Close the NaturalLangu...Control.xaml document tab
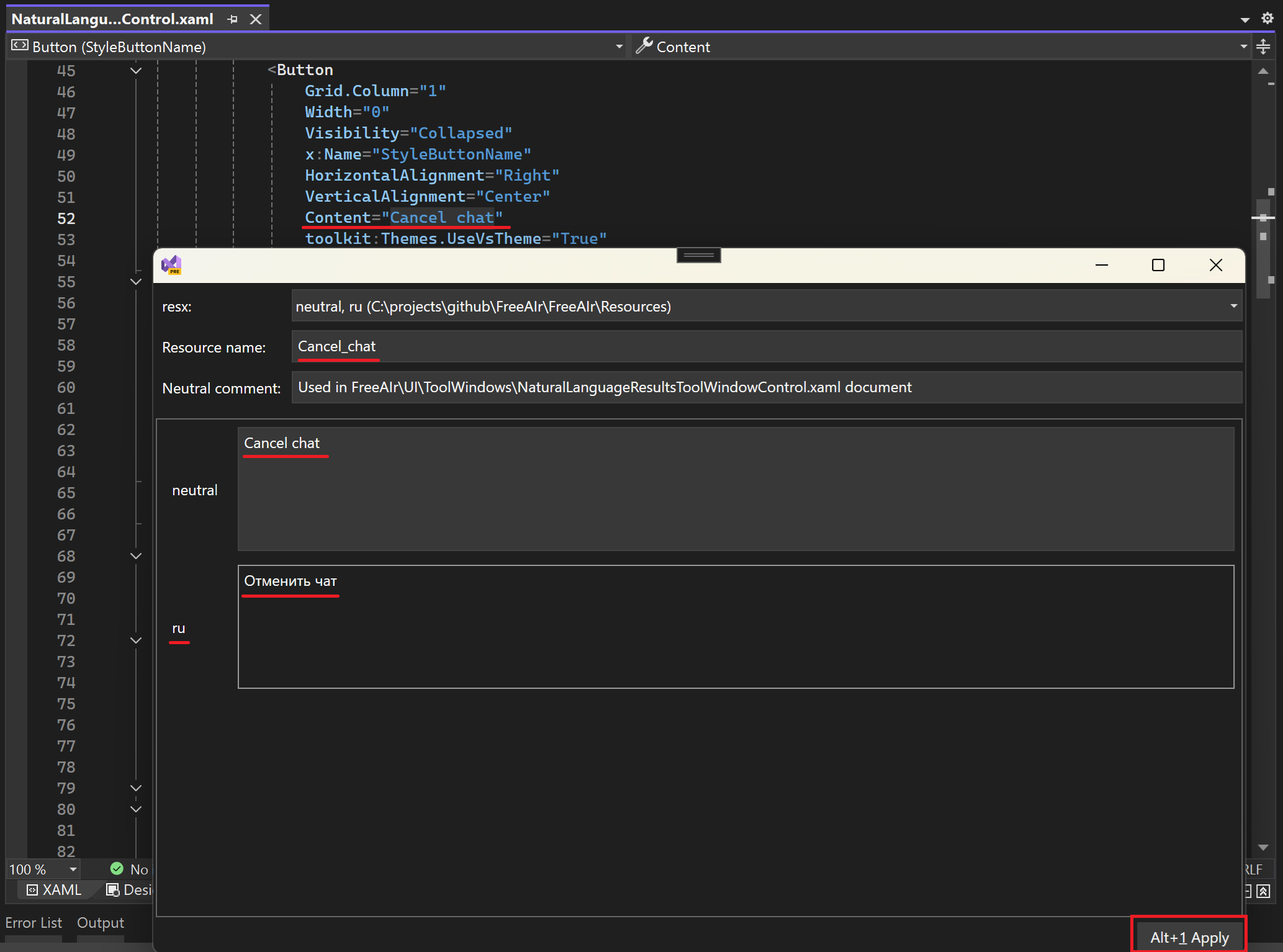Viewport: 1283px width, 952px height. 256,19
